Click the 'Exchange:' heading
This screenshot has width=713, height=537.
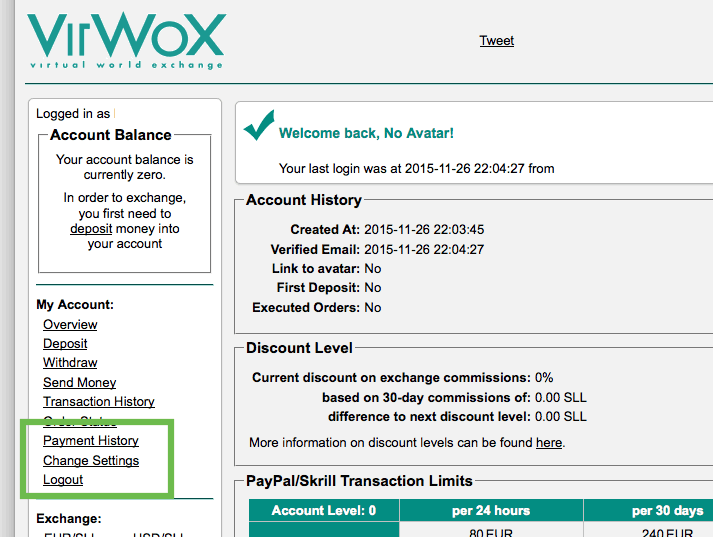[69, 518]
